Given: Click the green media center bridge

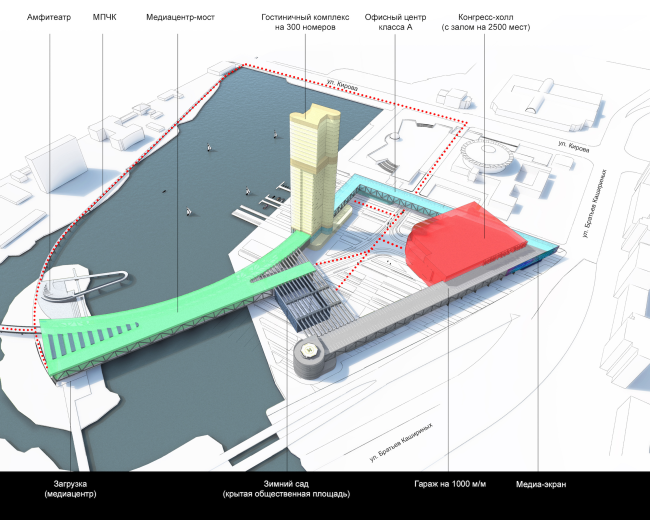Looking at the screenshot, I should click(180, 310).
